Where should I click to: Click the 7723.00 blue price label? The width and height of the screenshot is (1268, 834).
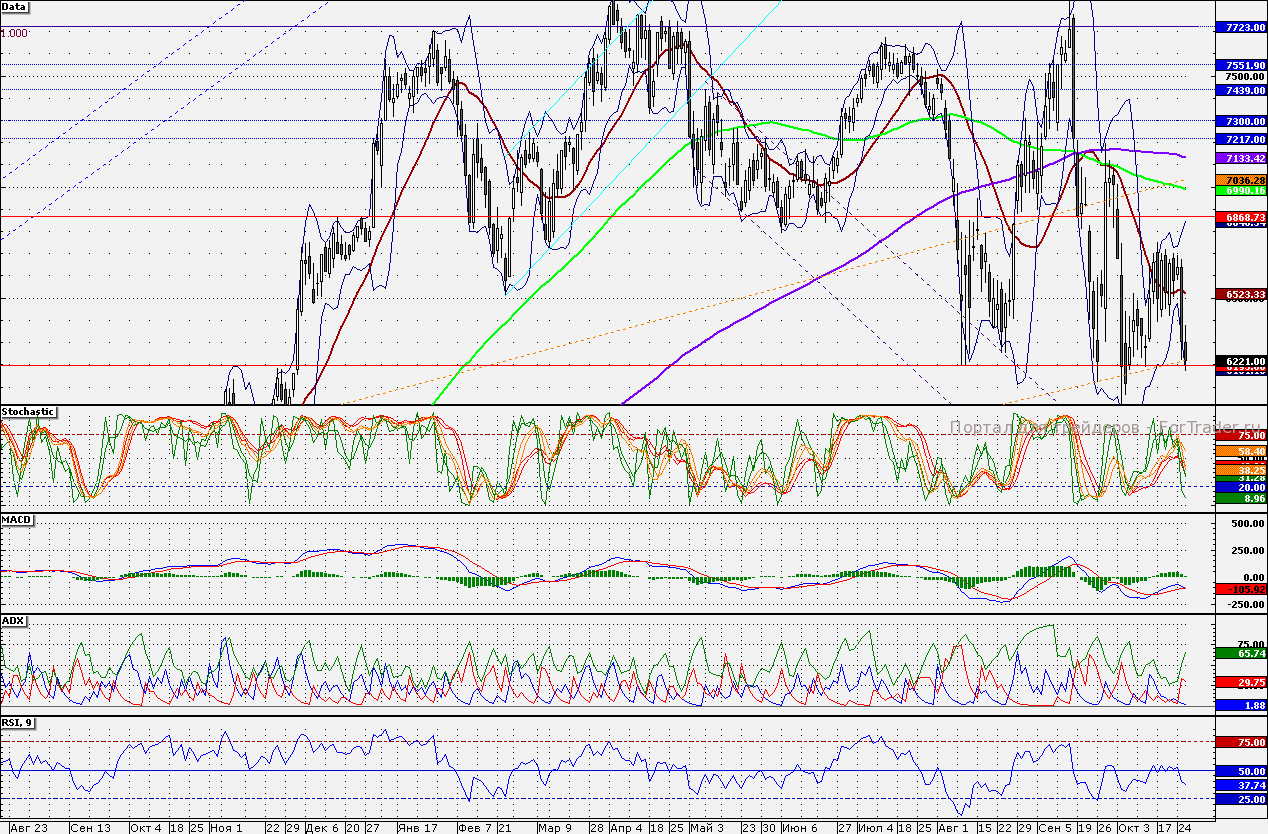1240,26
